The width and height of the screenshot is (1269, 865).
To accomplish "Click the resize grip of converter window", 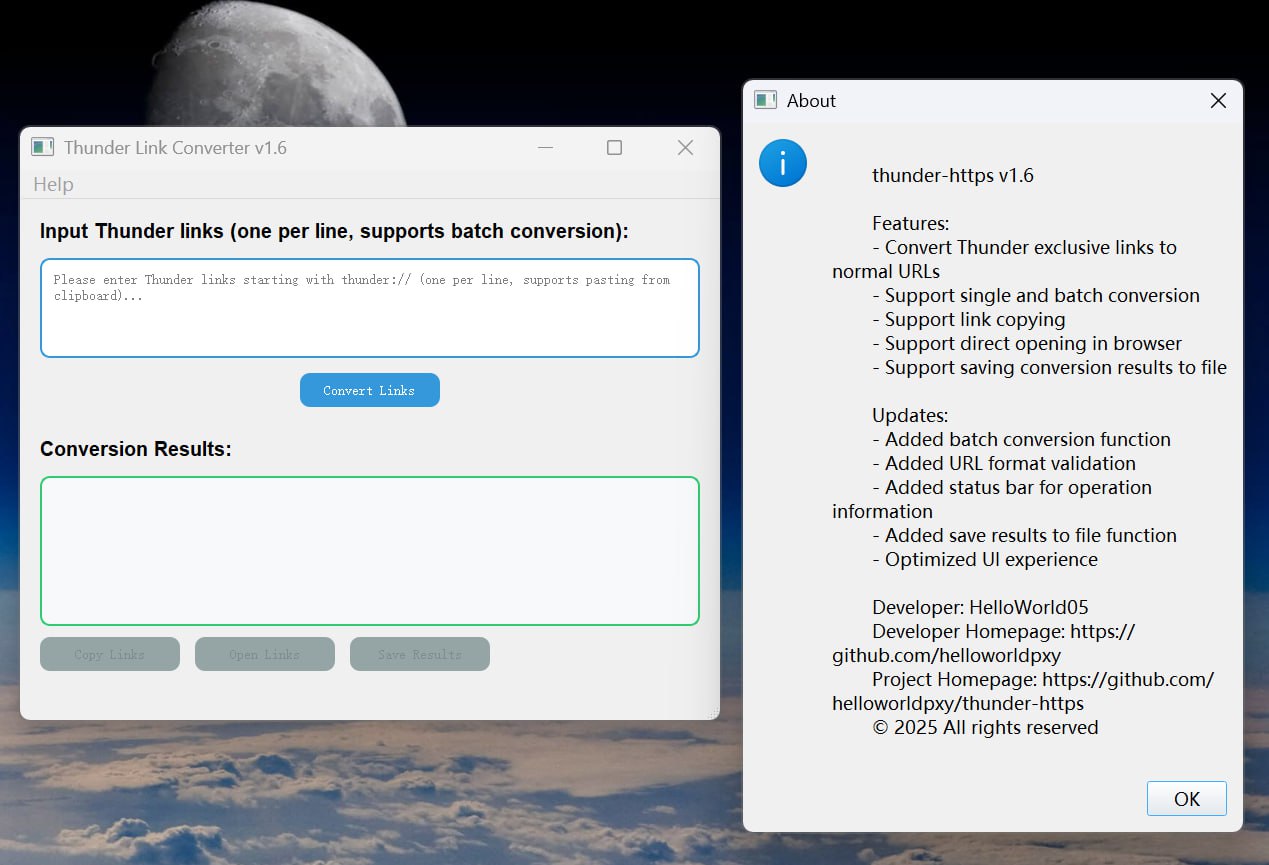I will pos(715,714).
